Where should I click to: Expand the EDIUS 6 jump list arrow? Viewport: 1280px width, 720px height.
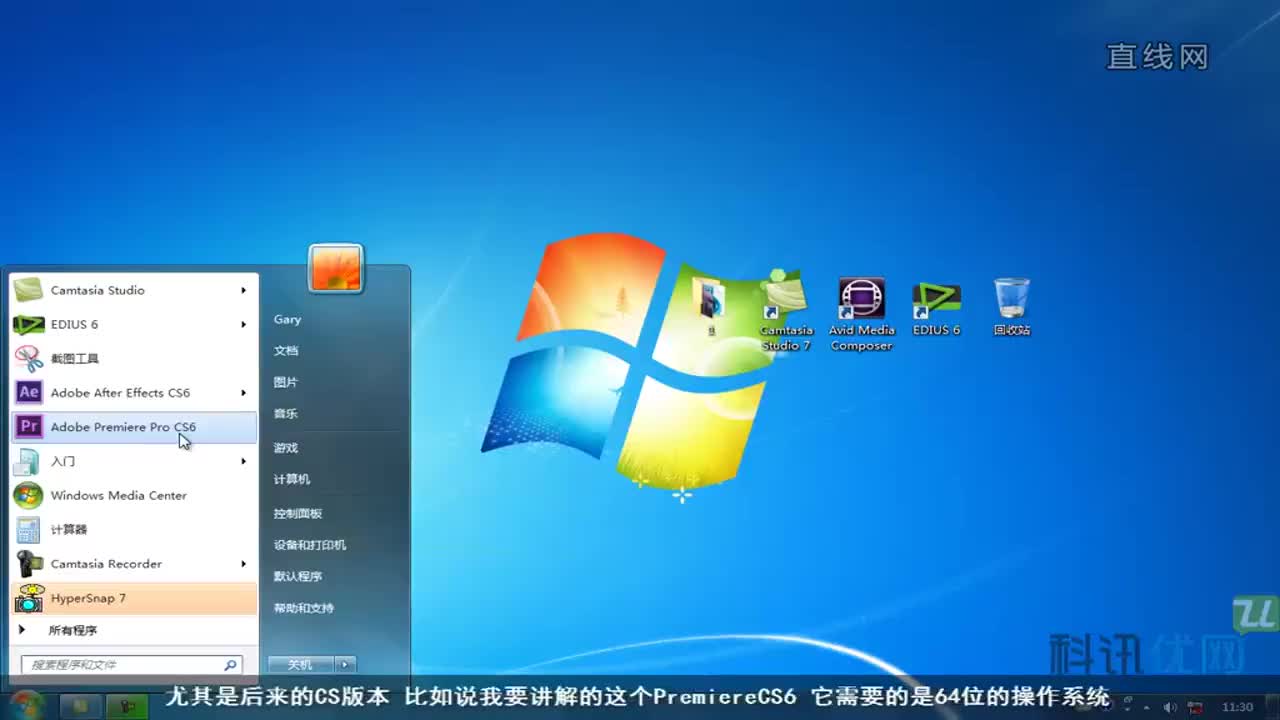pos(243,325)
